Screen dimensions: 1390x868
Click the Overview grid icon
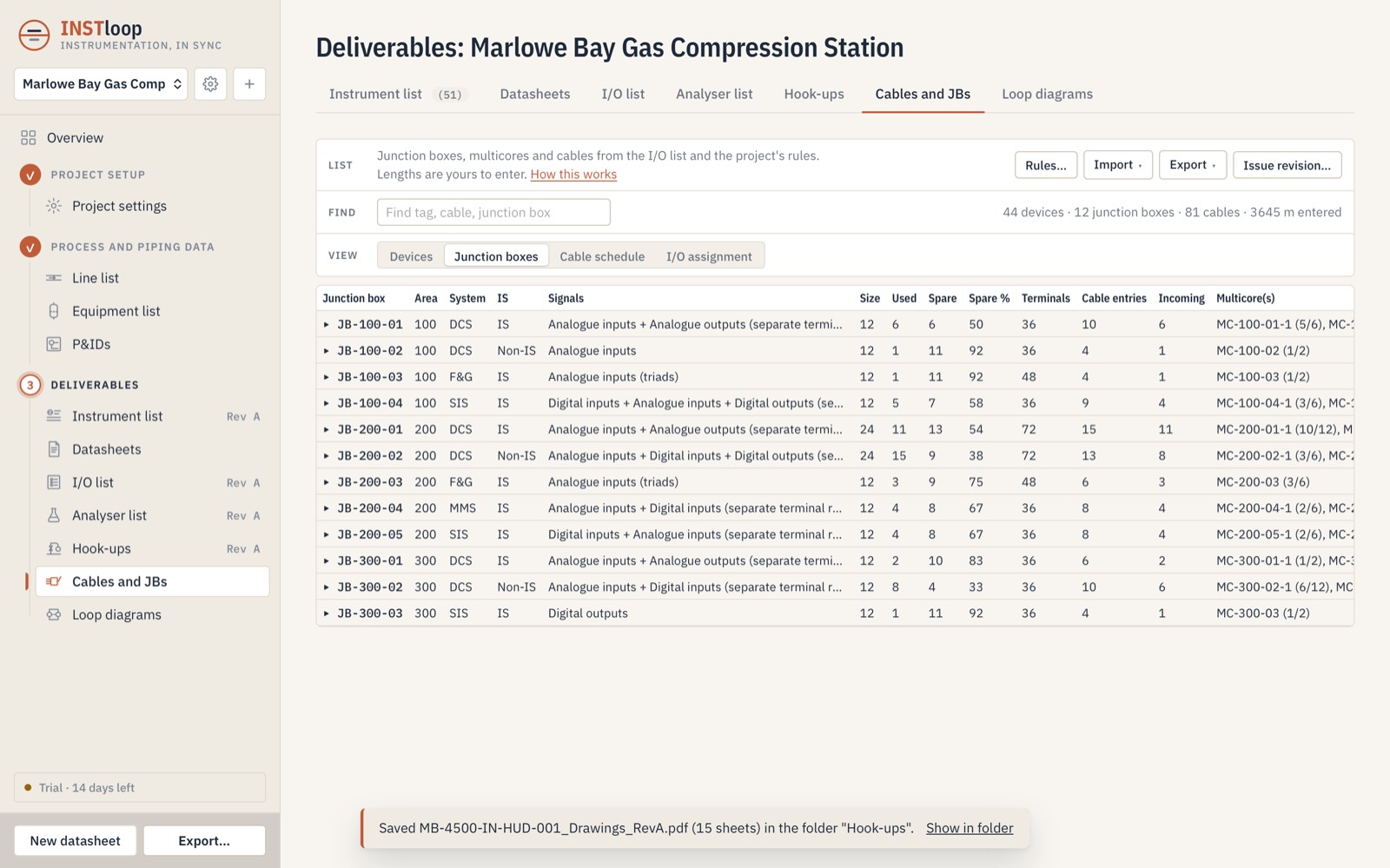(29, 137)
